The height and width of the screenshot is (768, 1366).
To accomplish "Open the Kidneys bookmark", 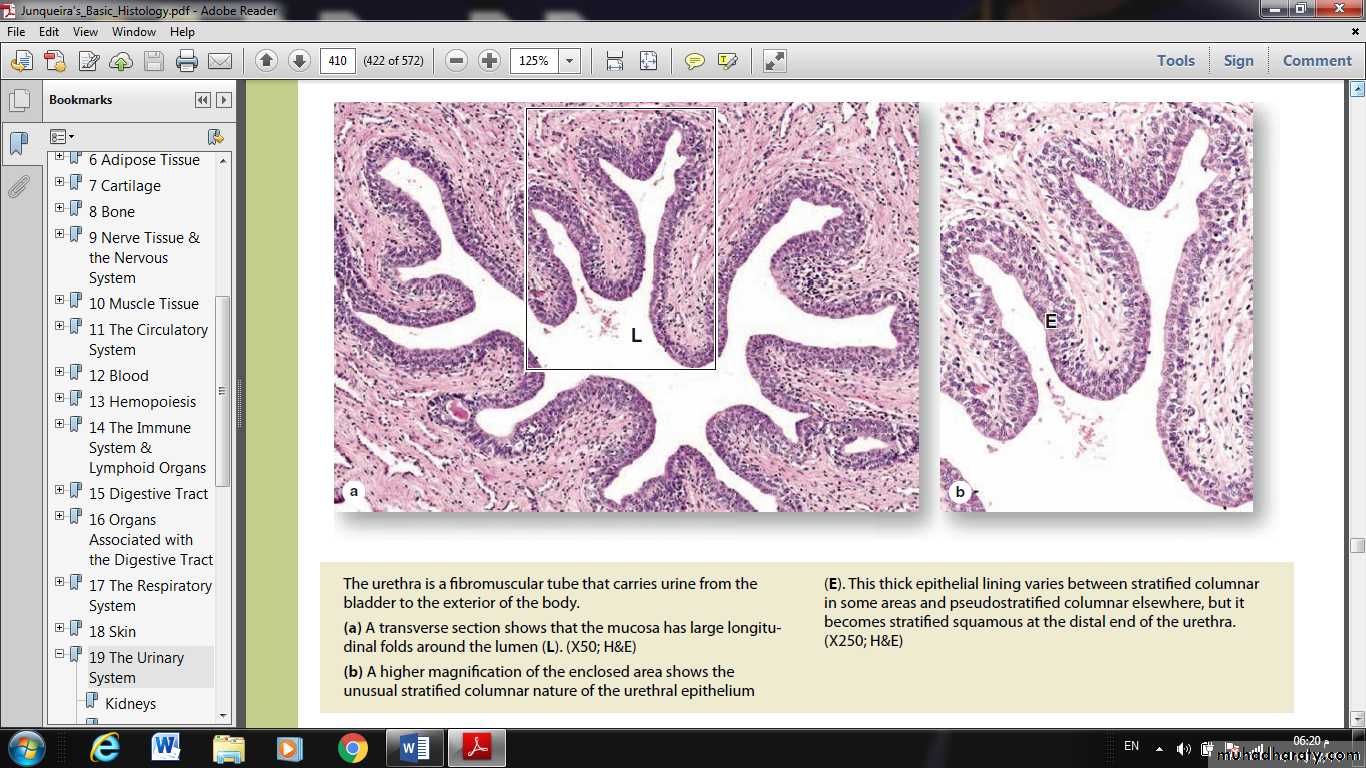I will click(x=130, y=703).
